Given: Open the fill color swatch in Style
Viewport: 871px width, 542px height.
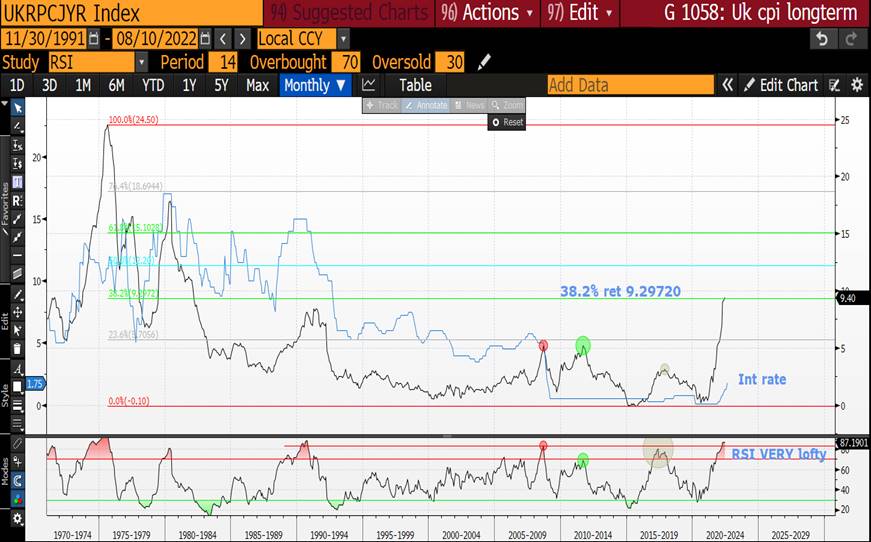Looking at the screenshot, I should click(17, 387).
